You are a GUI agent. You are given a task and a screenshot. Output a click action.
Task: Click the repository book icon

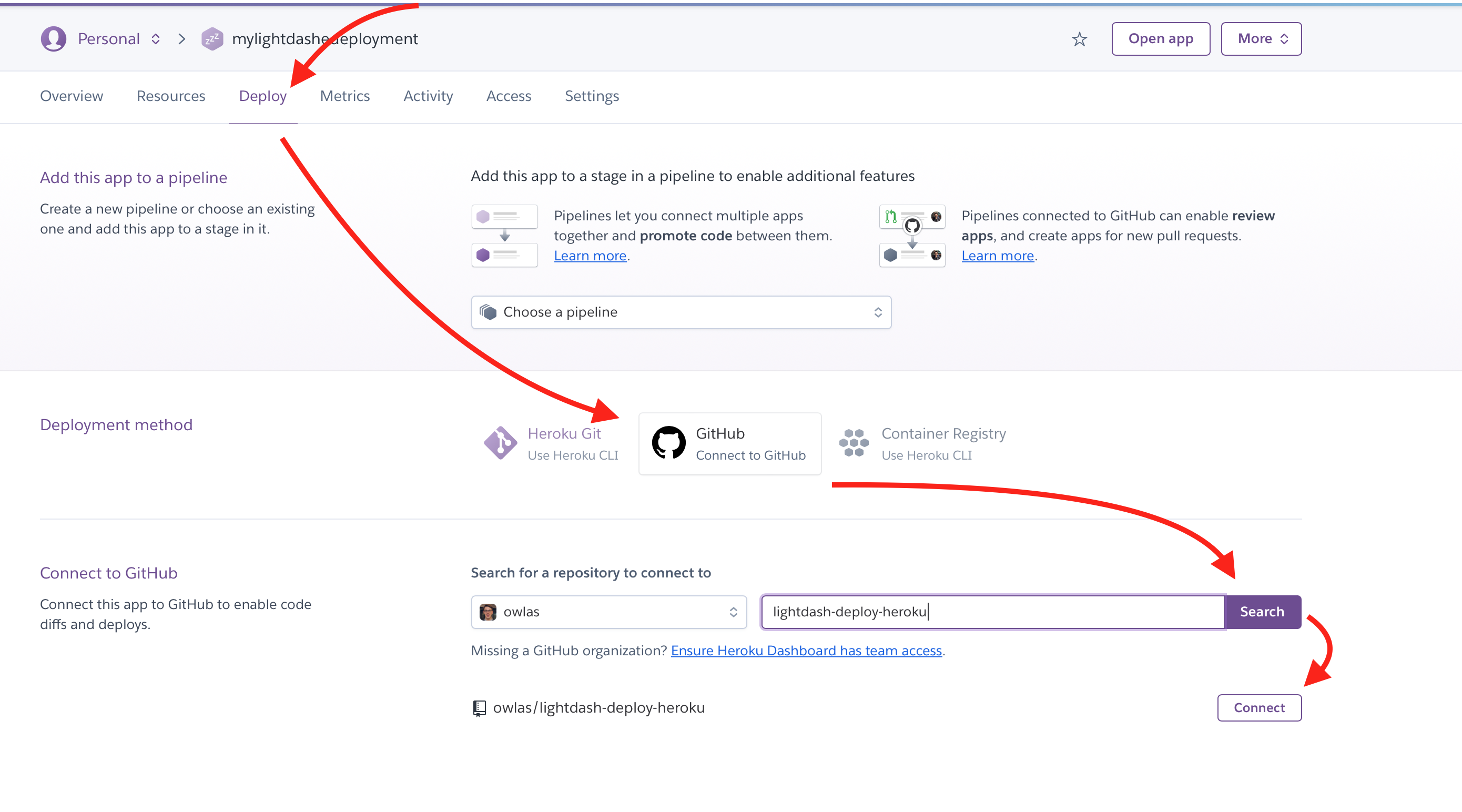tap(480, 707)
